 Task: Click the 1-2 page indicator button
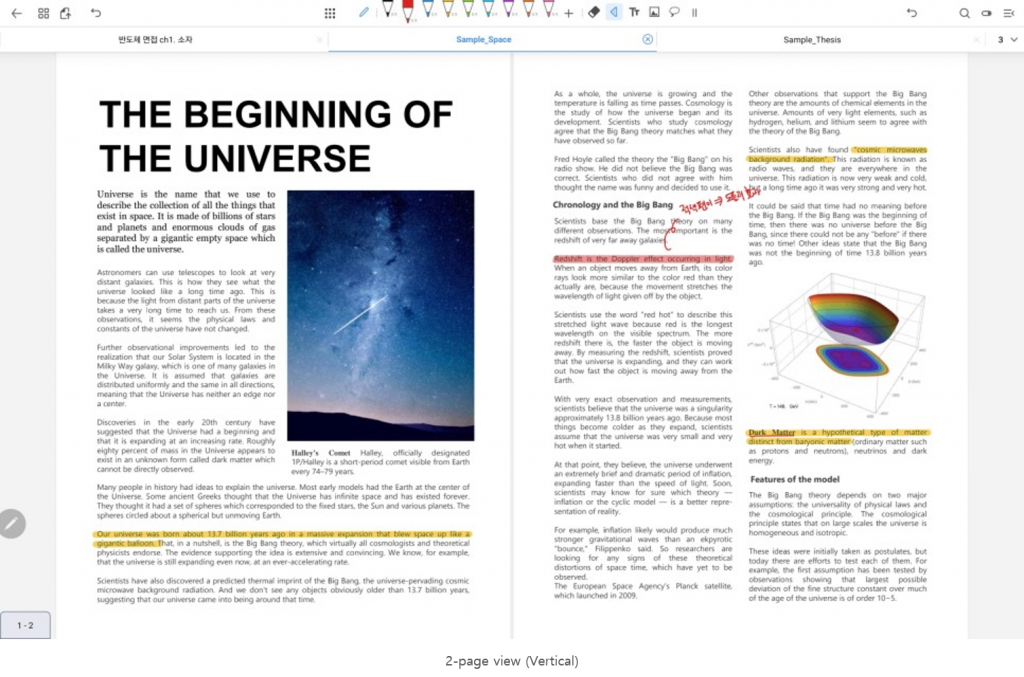pyautogui.click(x=25, y=625)
